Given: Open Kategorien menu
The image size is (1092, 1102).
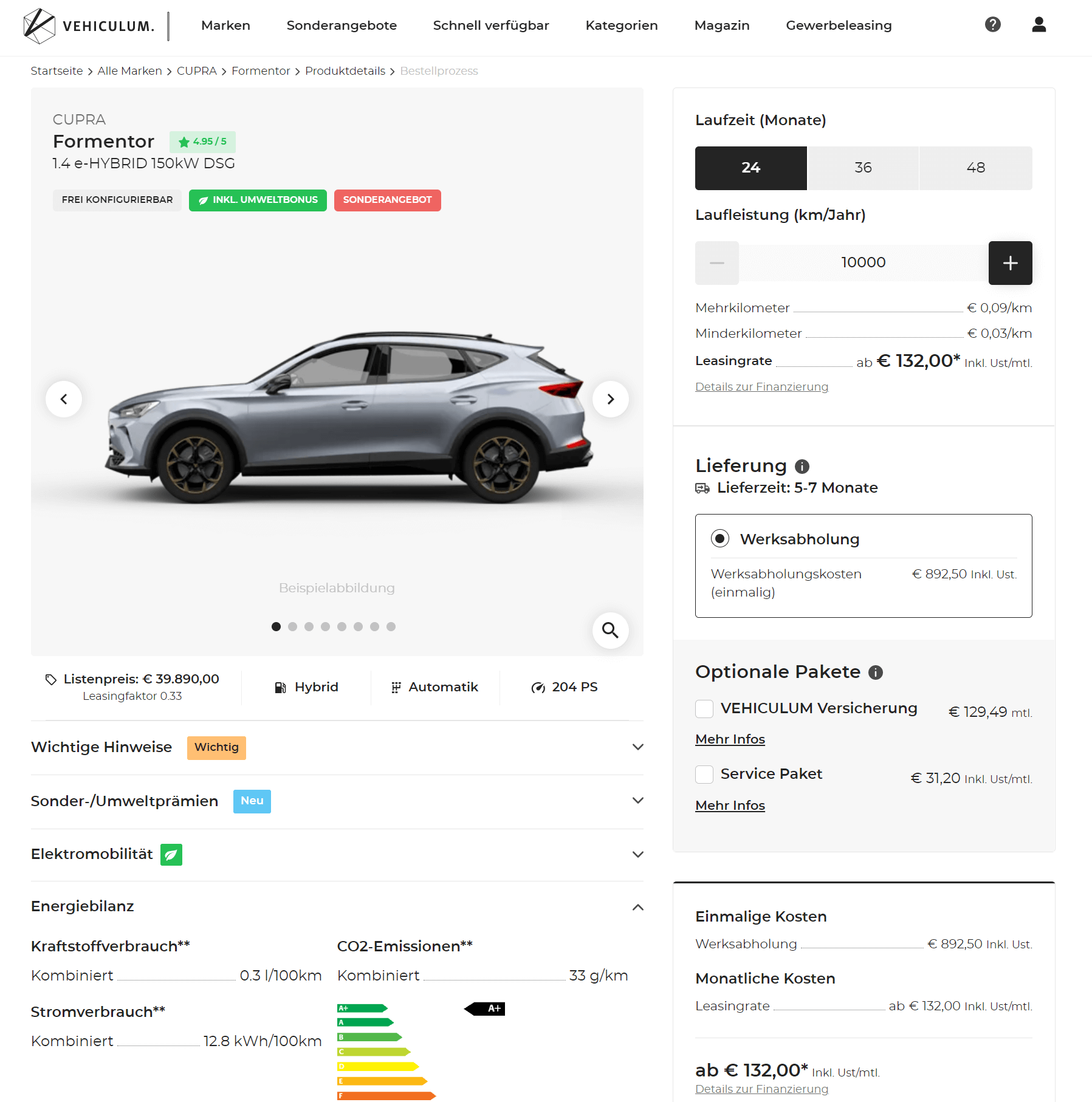Looking at the screenshot, I should click(622, 26).
